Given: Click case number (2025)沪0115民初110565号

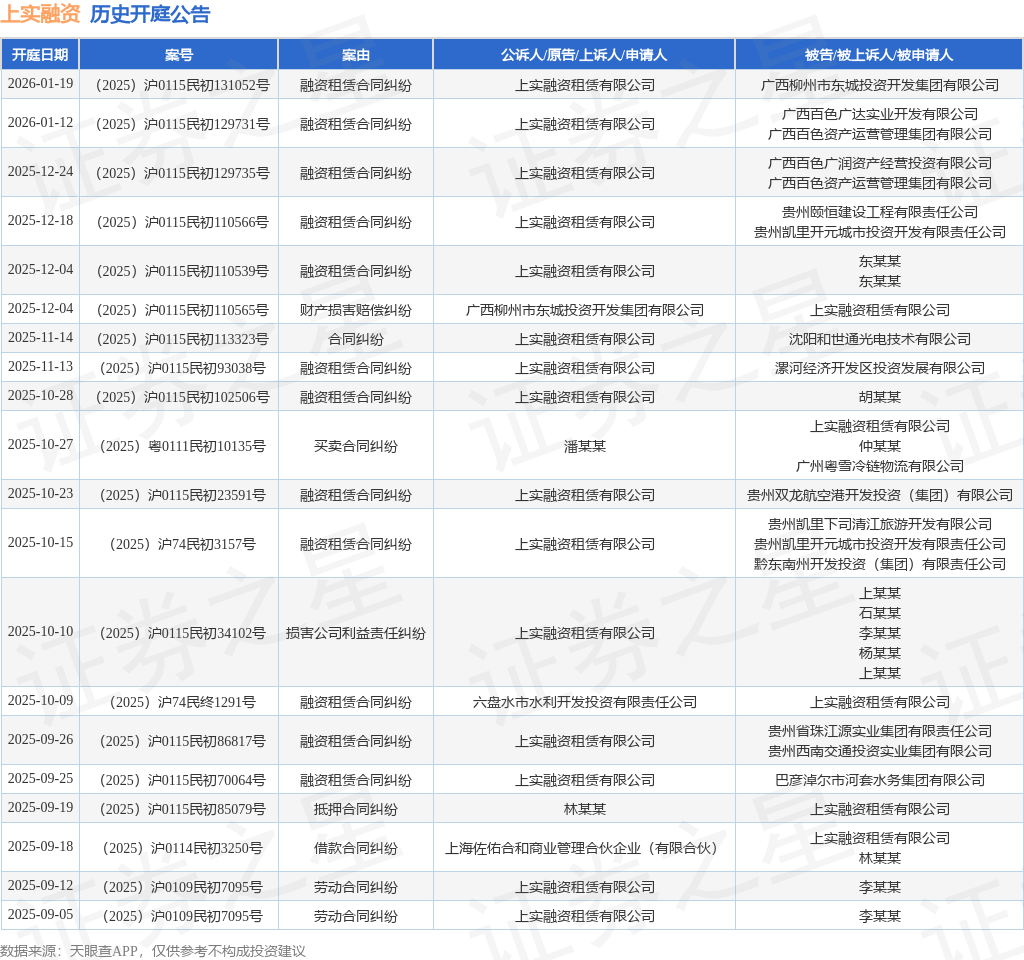Looking at the screenshot, I should point(182,310).
